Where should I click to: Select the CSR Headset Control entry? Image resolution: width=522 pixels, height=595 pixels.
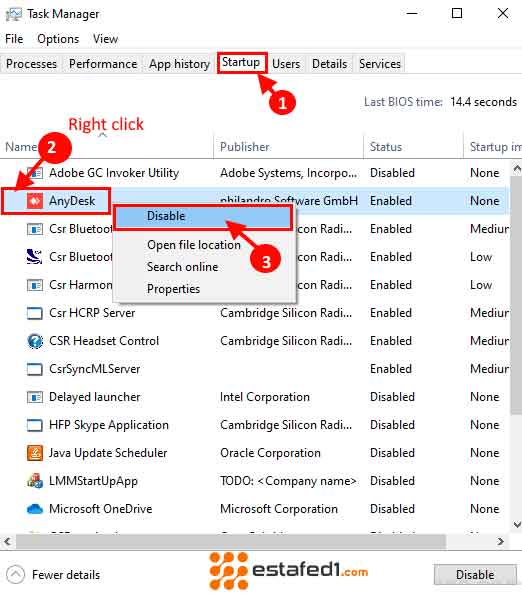point(104,341)
